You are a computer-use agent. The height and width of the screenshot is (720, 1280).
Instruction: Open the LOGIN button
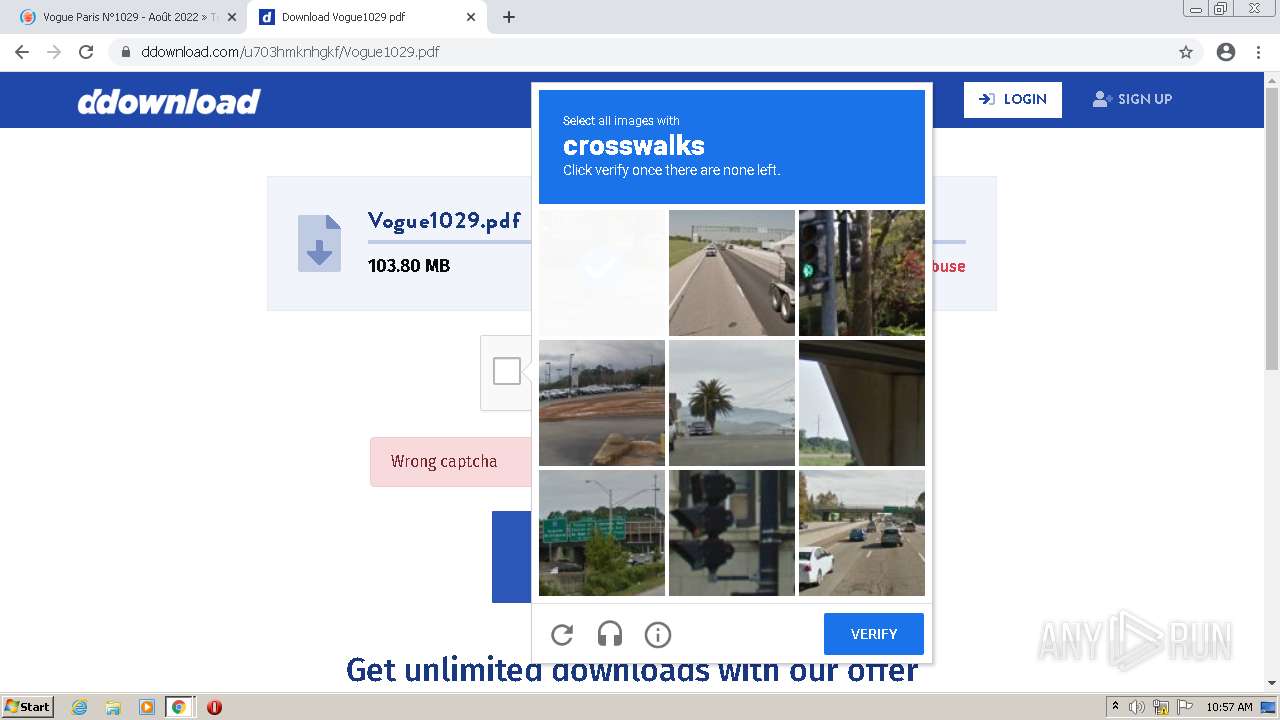point(1013,99)
